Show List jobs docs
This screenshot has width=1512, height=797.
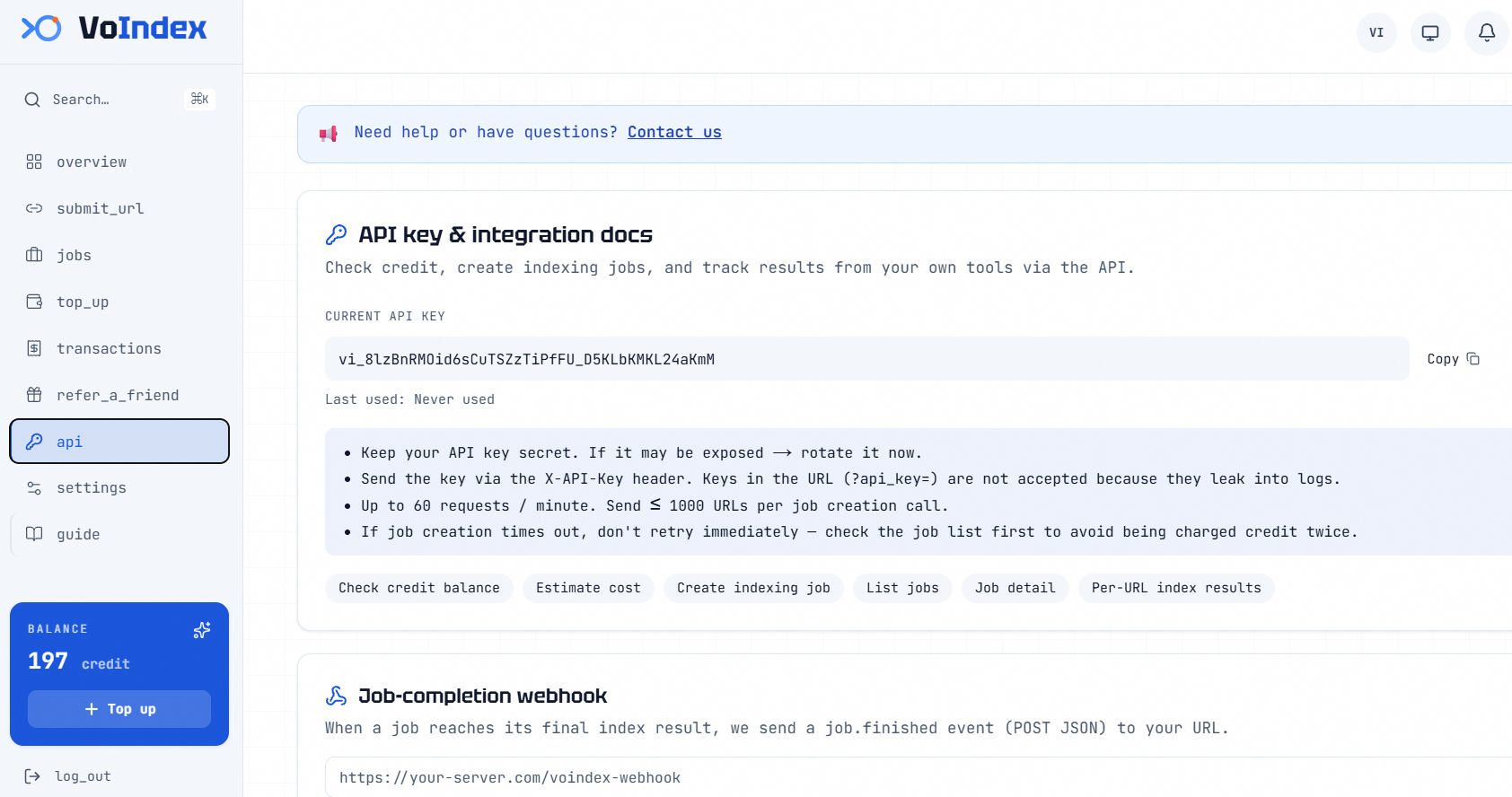(x=902, y=588)
